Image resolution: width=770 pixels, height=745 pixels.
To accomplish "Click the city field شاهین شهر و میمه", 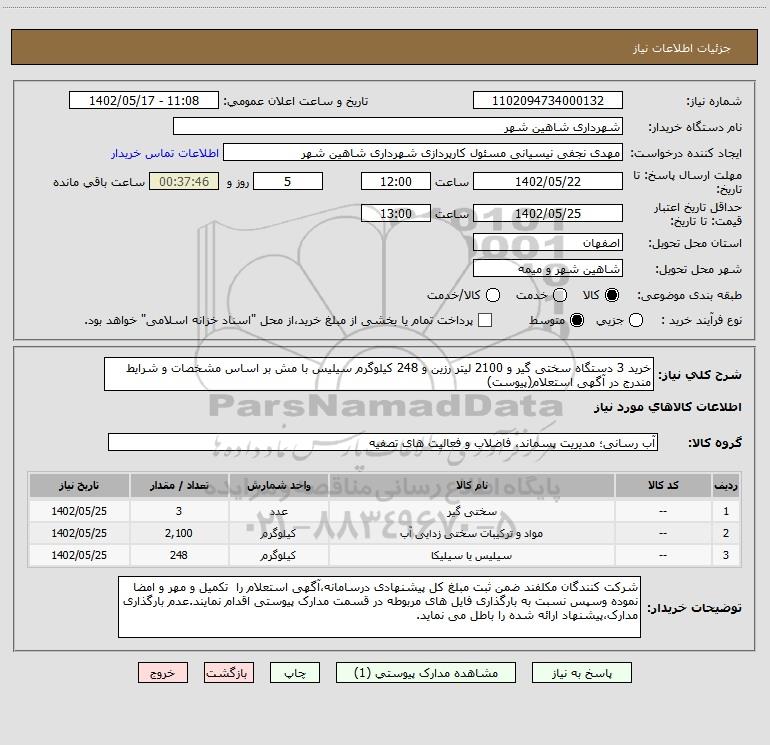I will point(548,269).
